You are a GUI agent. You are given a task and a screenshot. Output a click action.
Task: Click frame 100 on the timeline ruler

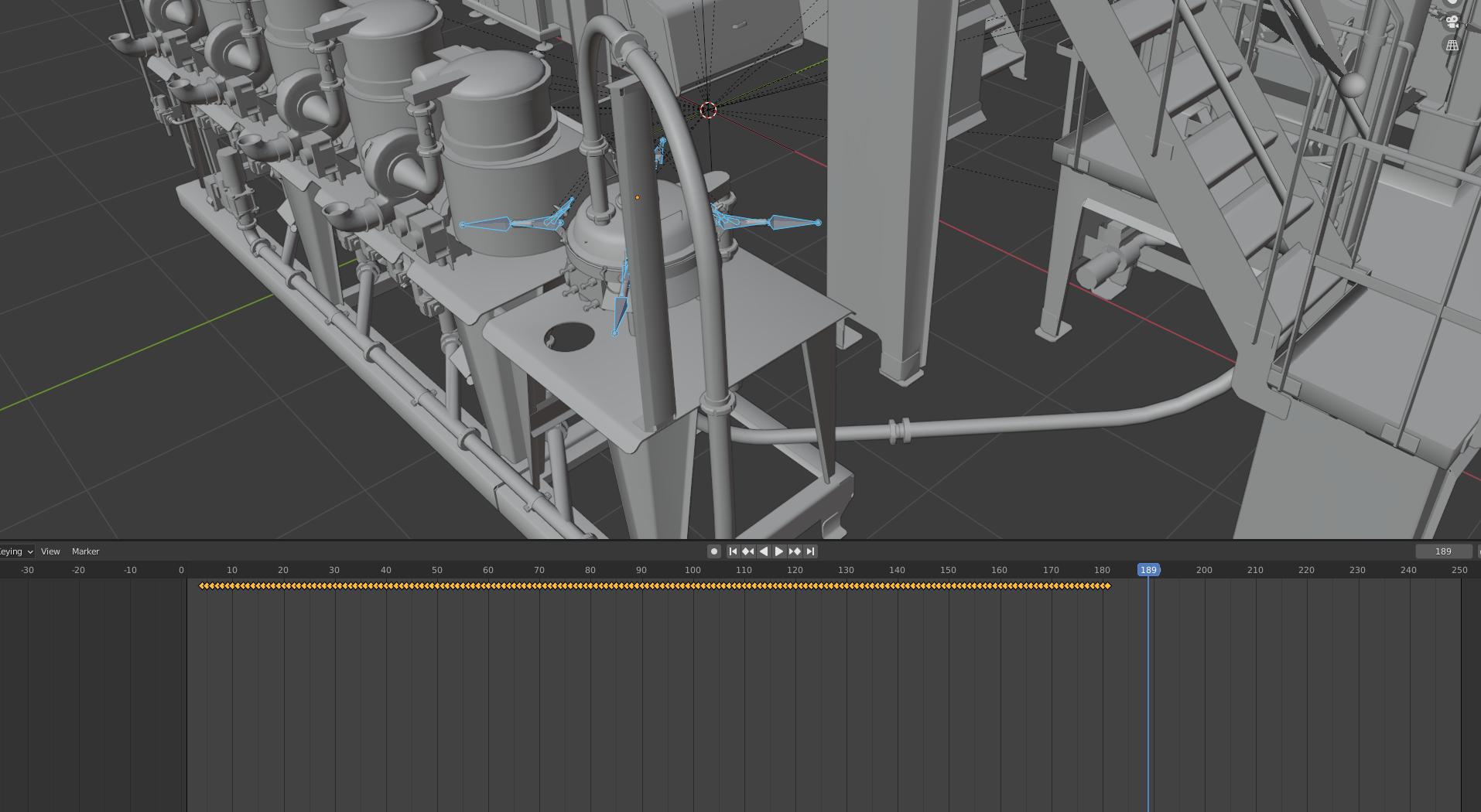pyautogui.click(x=693, y=570)
